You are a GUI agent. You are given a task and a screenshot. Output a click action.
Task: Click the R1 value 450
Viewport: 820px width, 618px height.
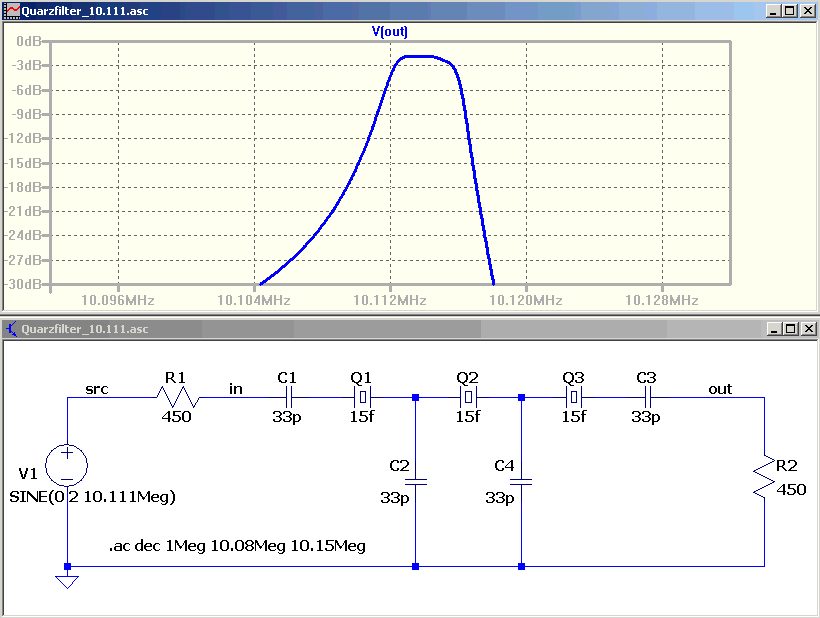(x=176, y=417)
